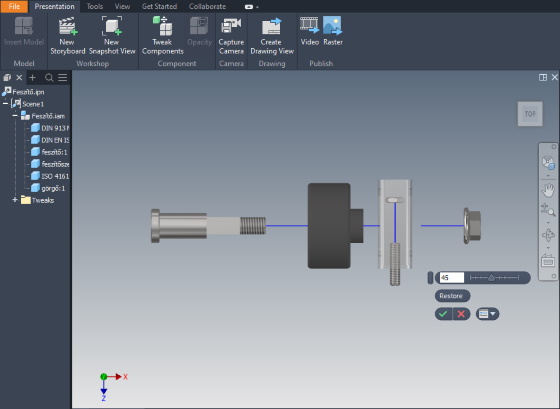560x409 pixels.
Task: Close the model browser tab
Action: [19, 78]
